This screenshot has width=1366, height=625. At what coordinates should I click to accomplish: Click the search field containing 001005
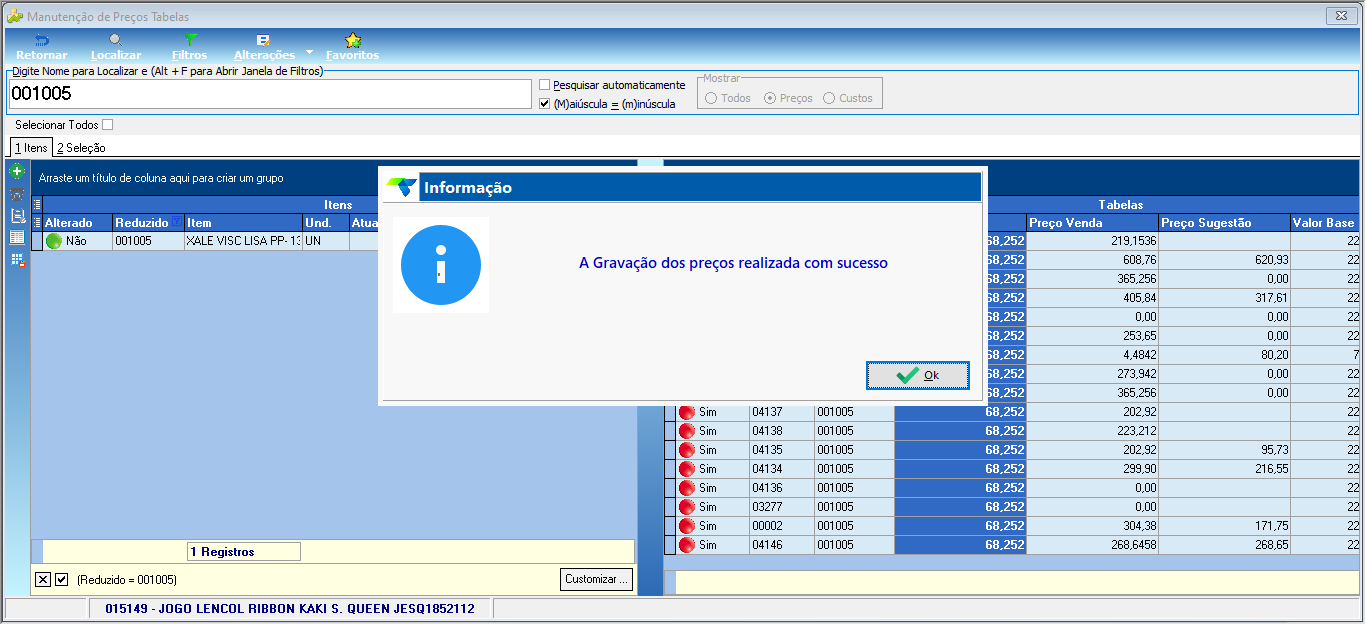point(270,94)
